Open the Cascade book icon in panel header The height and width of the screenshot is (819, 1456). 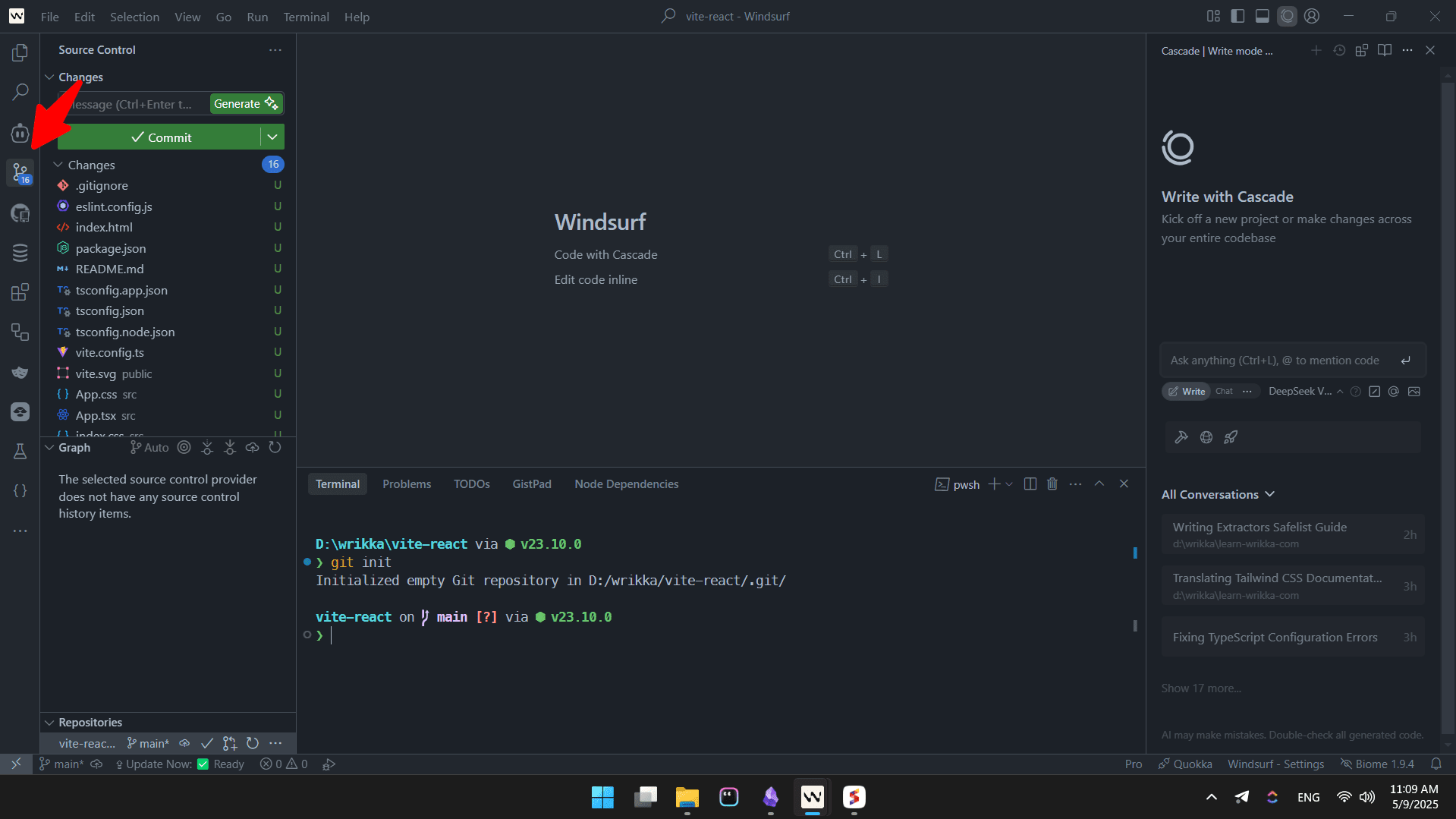(1385, 50)
